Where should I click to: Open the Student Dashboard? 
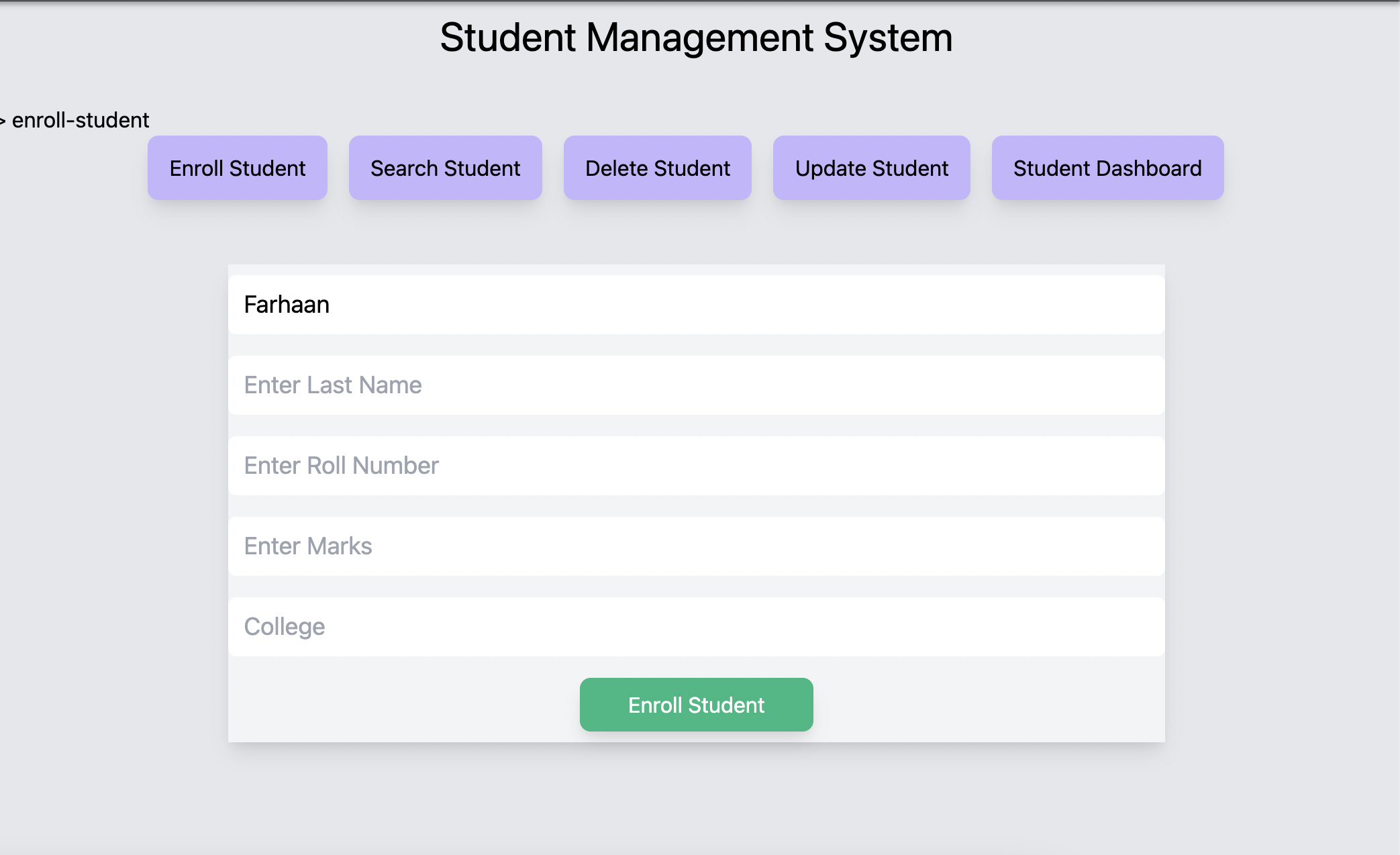1107,168
